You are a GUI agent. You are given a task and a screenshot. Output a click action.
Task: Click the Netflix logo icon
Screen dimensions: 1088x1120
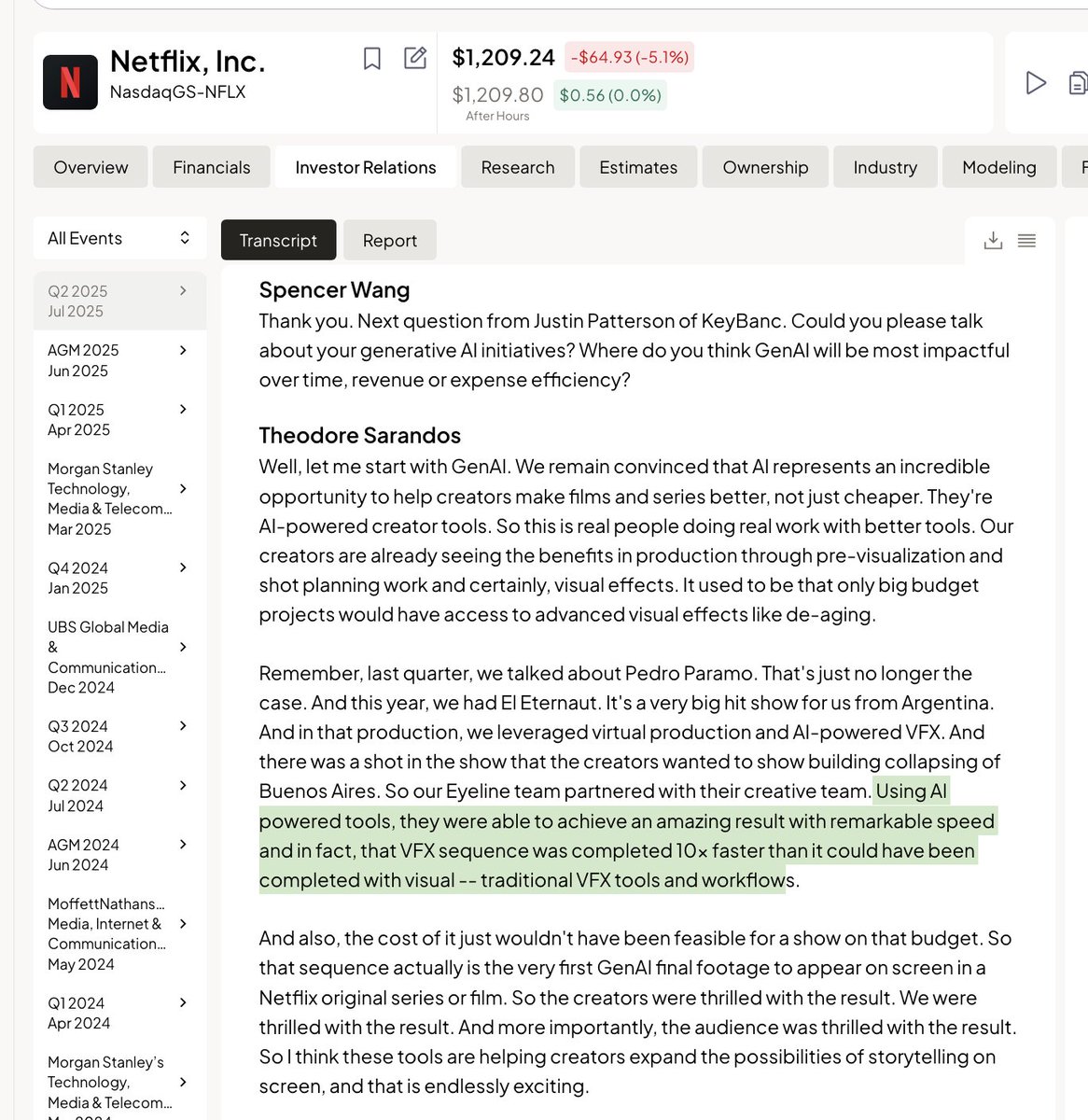coord(70,82)
